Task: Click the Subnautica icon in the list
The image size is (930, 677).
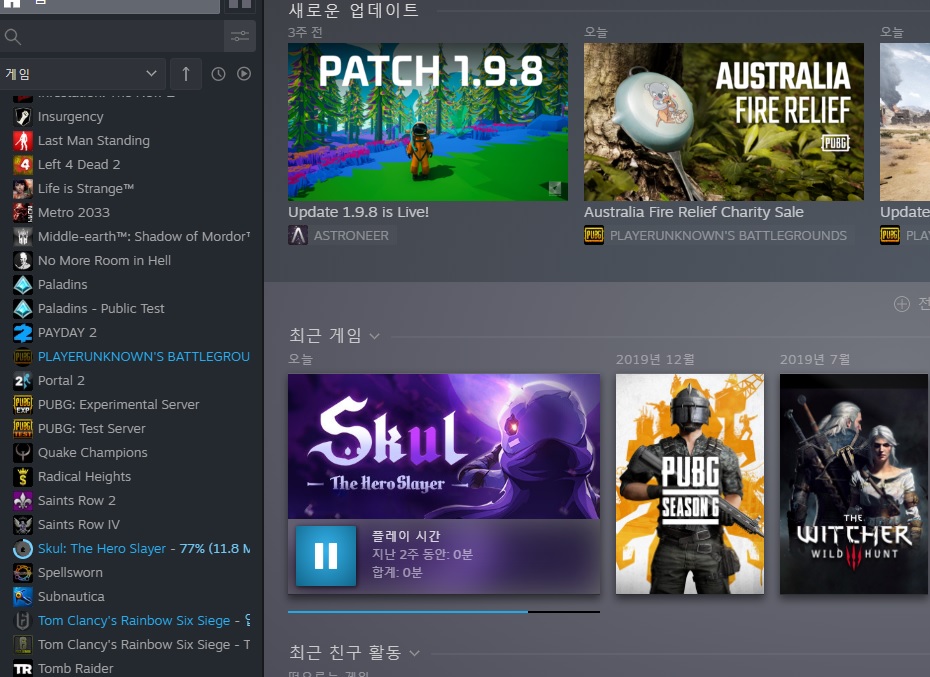Action: (23, 597)
